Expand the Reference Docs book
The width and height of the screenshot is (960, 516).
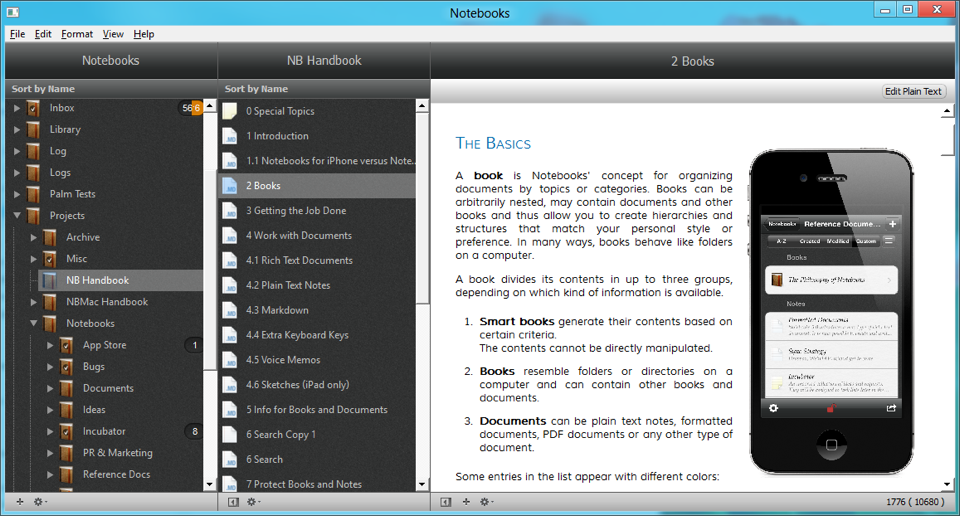50,474
